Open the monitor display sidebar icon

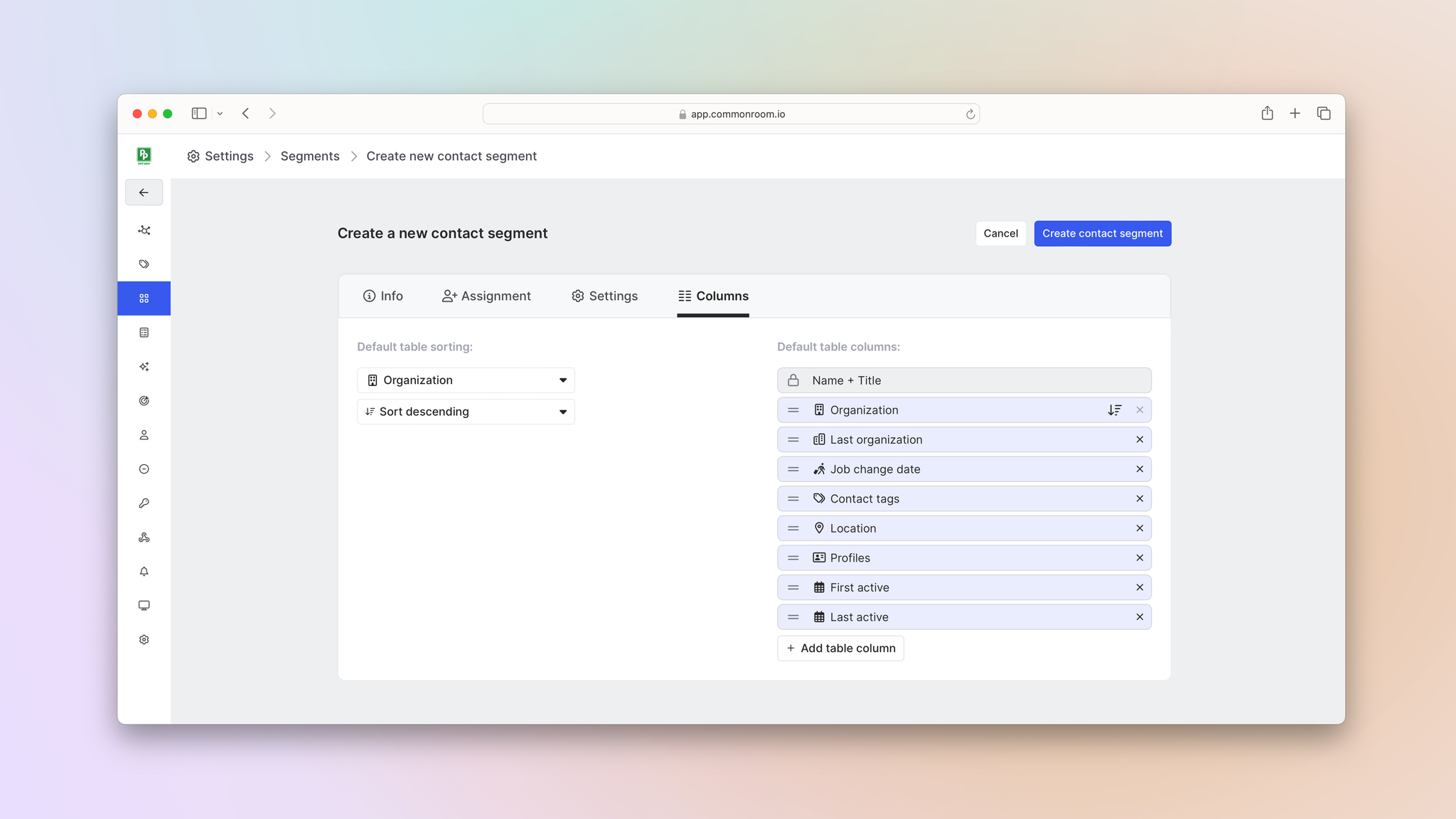click(x=144, y=606)
